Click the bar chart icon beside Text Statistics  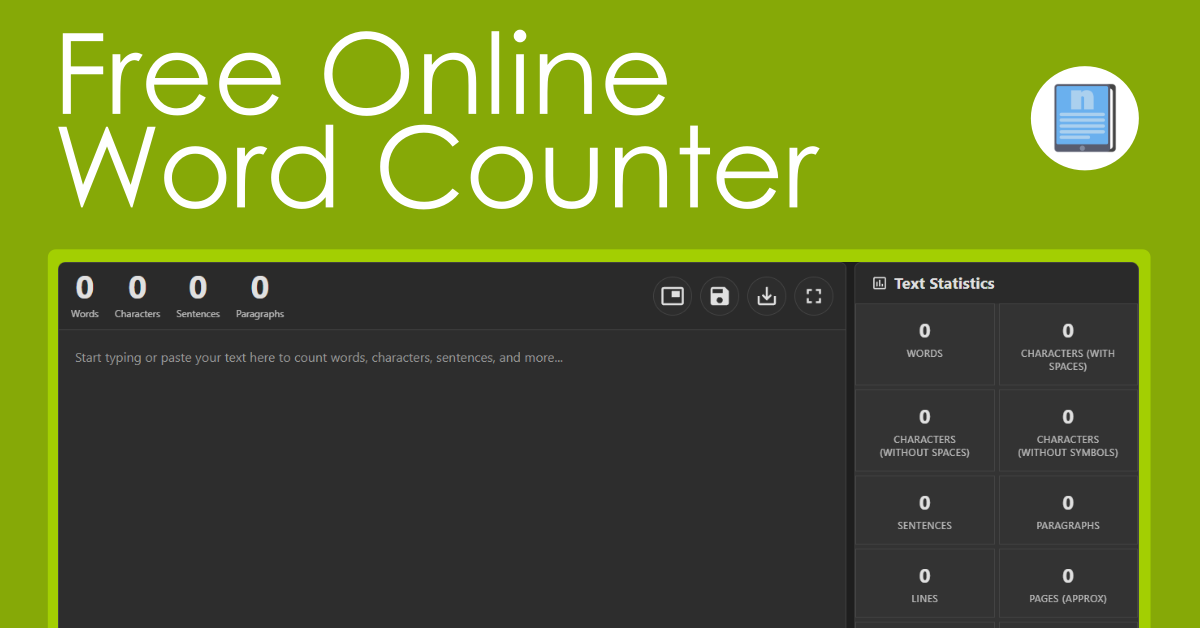(x=879, y=284)
